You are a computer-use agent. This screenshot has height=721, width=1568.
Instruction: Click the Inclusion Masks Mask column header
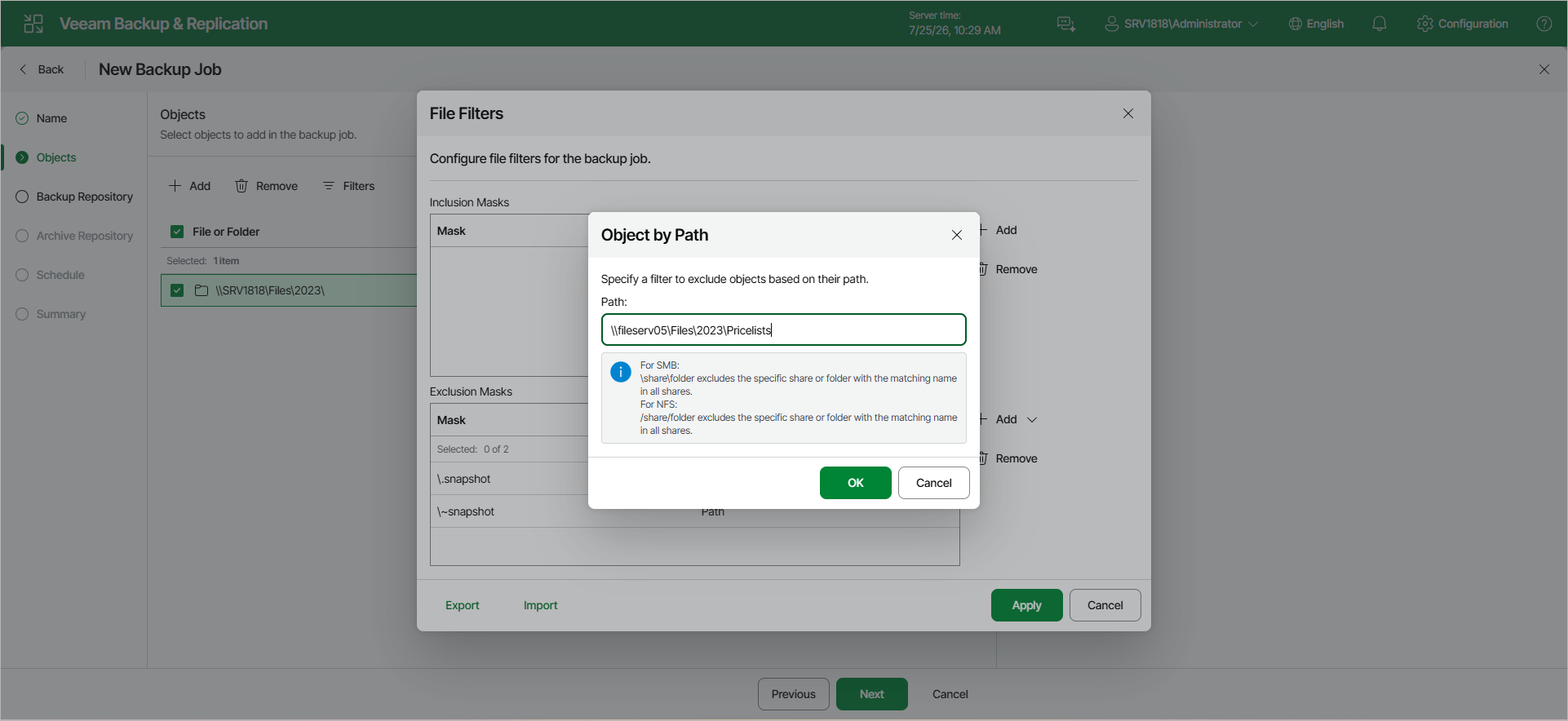(451, 231)
